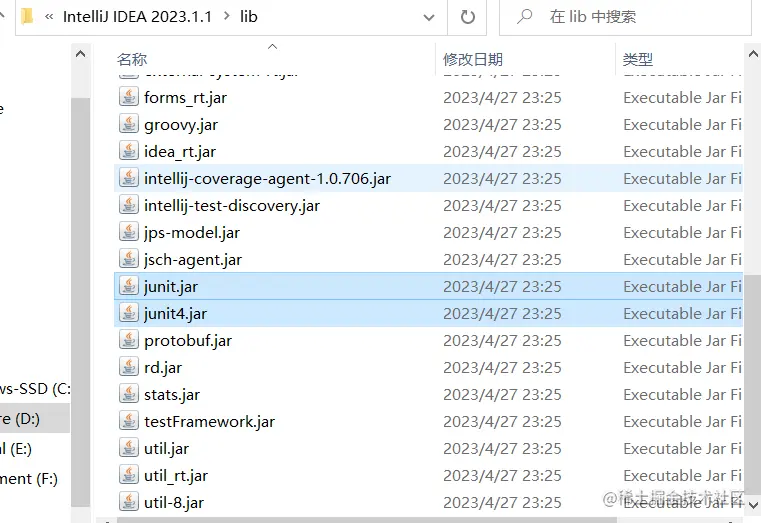761x523 pixels.
Task: Click the jar icon beside junit.jar
Action: click(x=129, y=286)
